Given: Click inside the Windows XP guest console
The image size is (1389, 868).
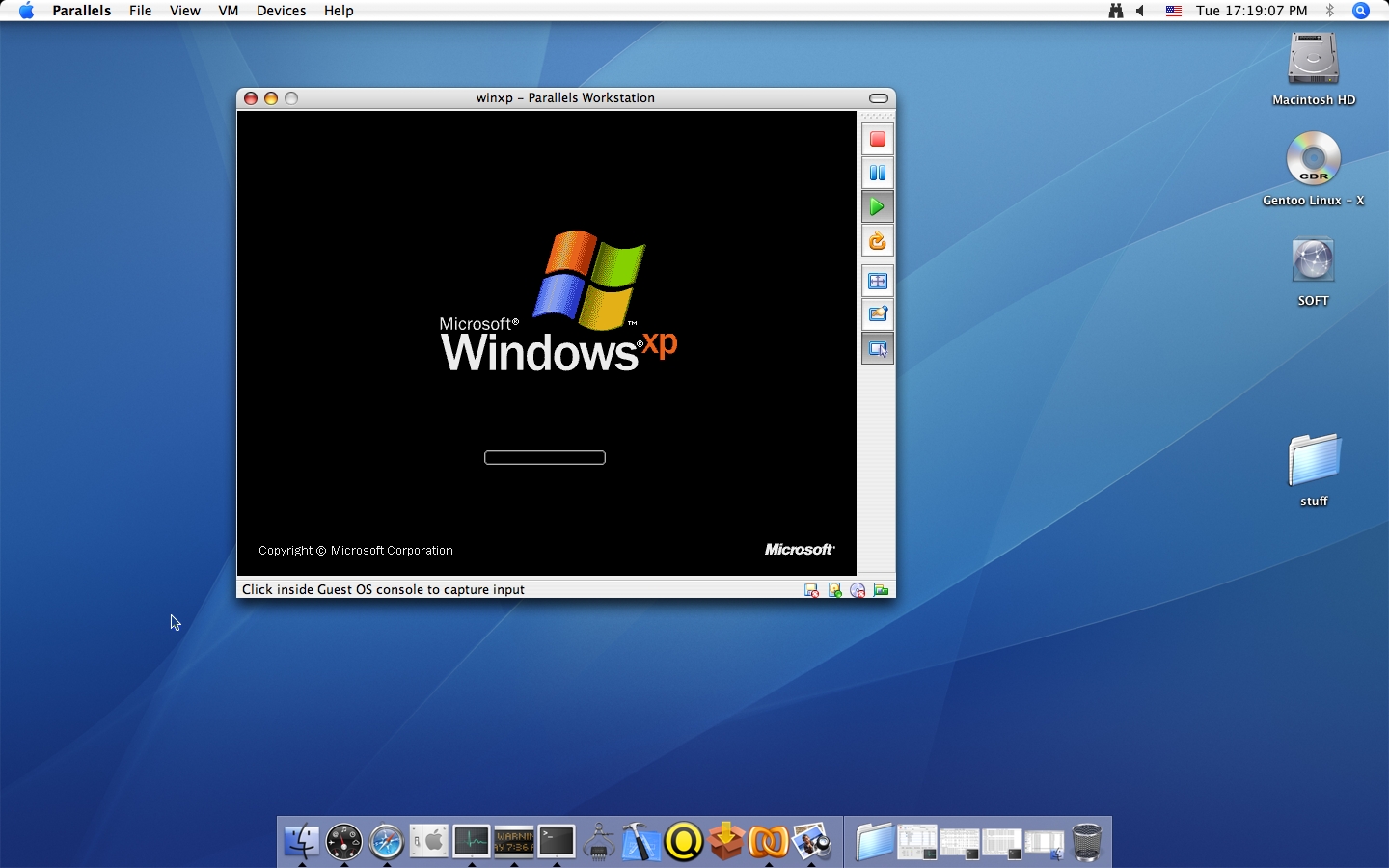Looking at the screenshot, I should pos(547,343).
